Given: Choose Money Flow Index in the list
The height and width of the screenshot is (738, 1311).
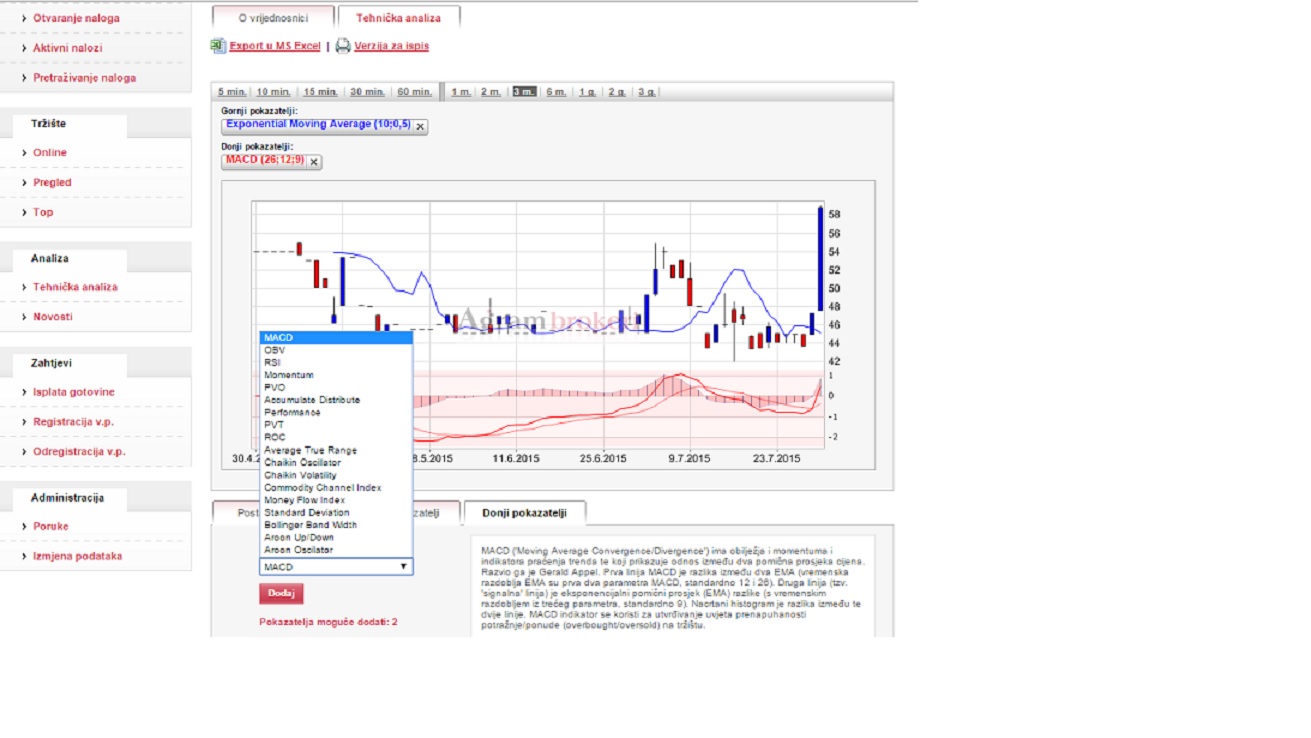Looking at the screenshot, I should 304,500.
